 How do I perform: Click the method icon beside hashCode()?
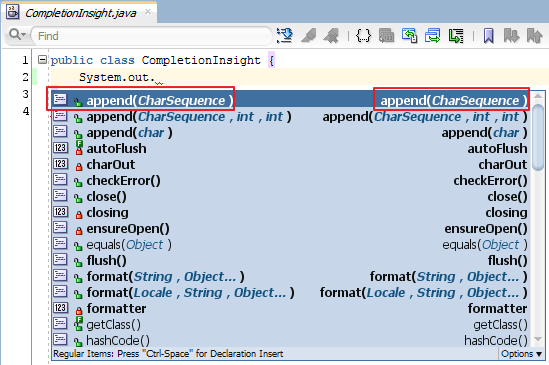point(60,339)
